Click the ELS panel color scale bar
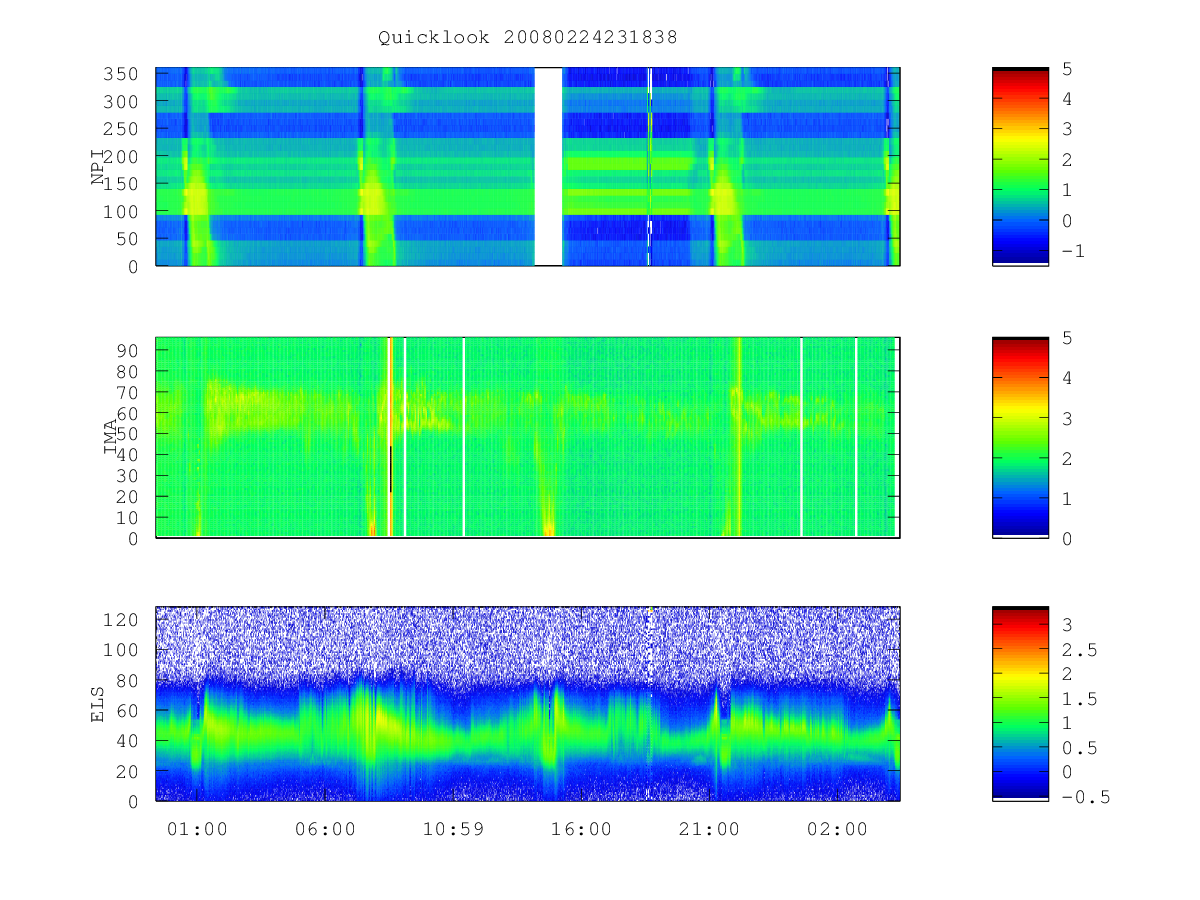Image resolution: width=1200 pixels, height=900 pixels. 1020,704
